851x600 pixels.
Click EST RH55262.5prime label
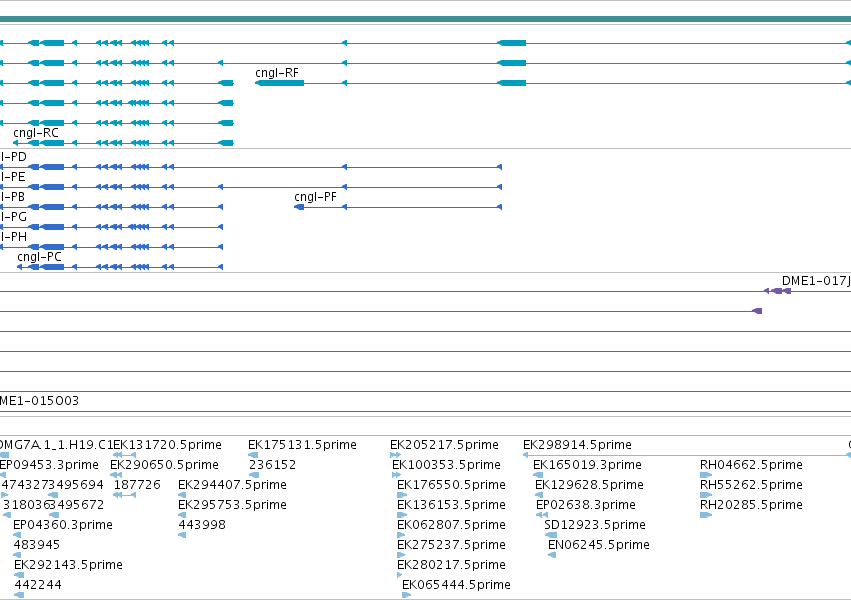coord(751,485)
